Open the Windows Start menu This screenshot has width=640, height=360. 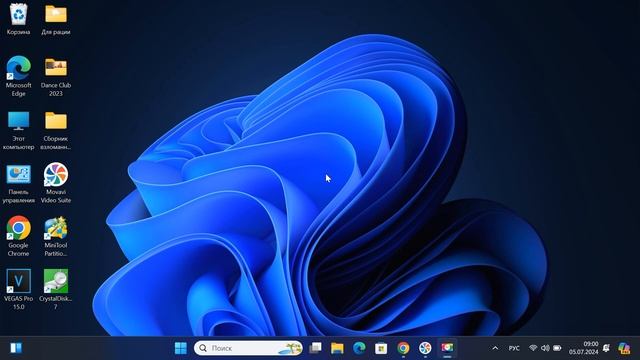180,348
